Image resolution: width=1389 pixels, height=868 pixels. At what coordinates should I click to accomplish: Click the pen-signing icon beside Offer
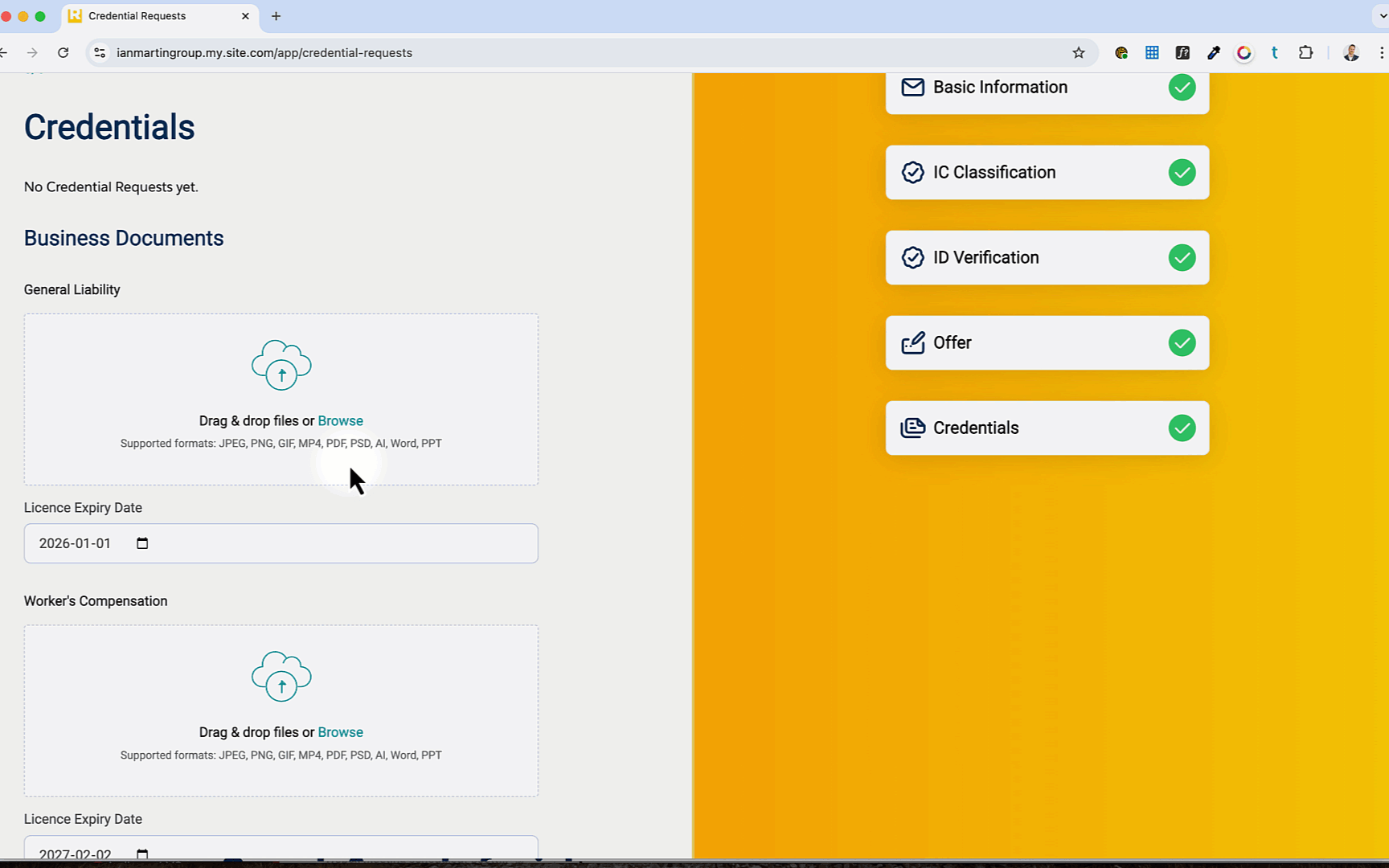pyautogui.click(x=912, y=343)
